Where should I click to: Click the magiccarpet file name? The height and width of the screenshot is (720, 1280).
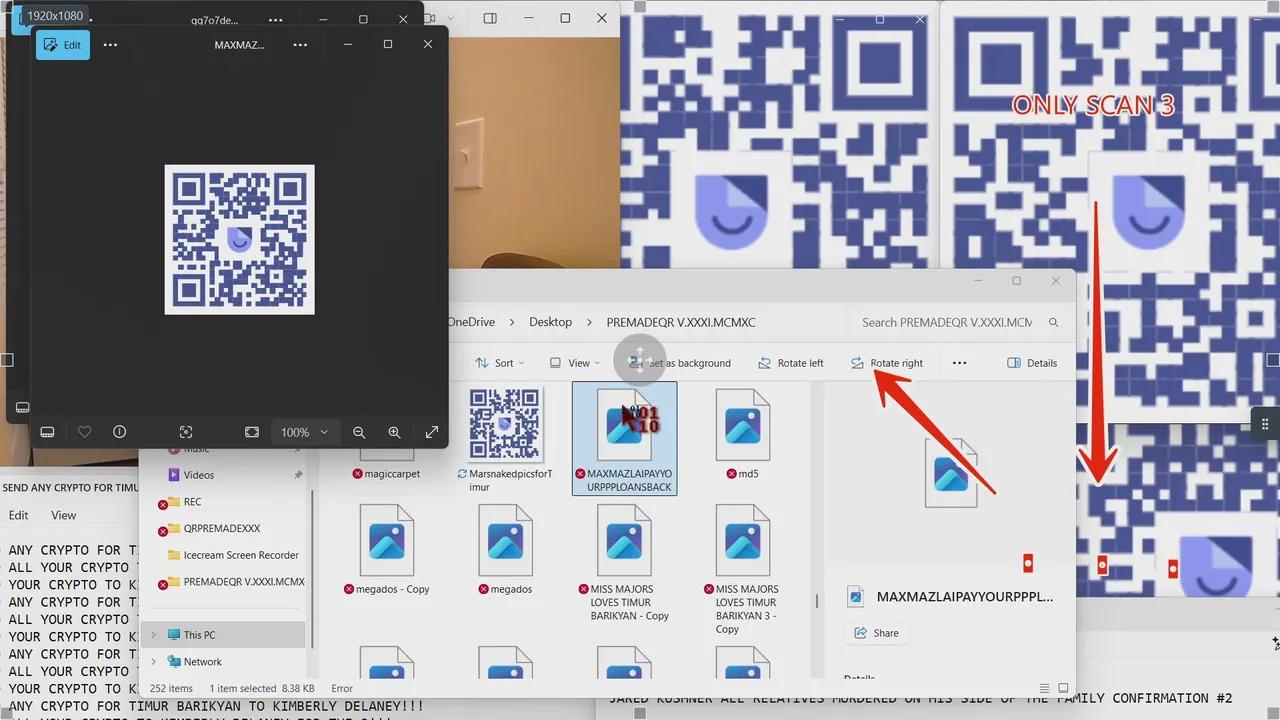[392, 474]
